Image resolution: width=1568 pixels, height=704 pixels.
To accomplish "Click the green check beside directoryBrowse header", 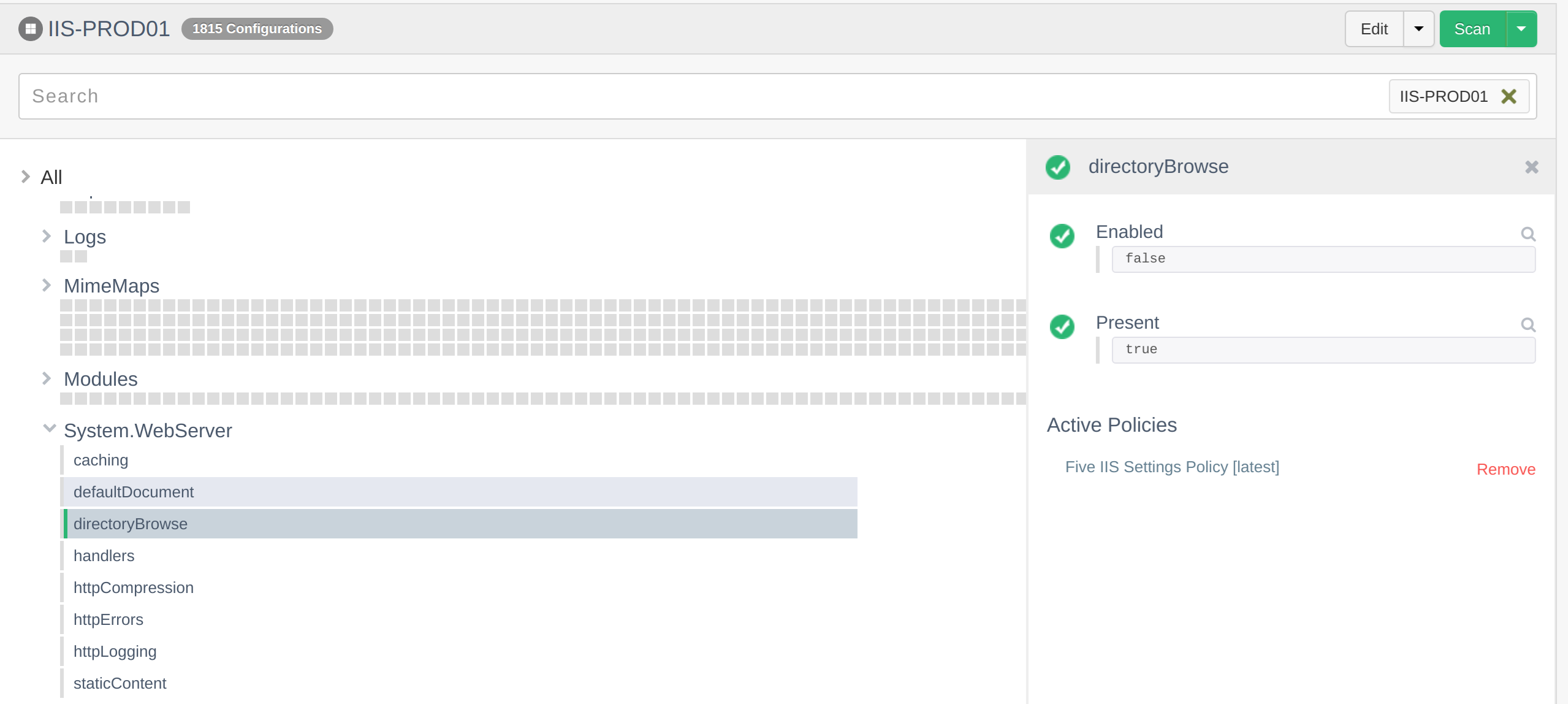I will point(1057,167).
